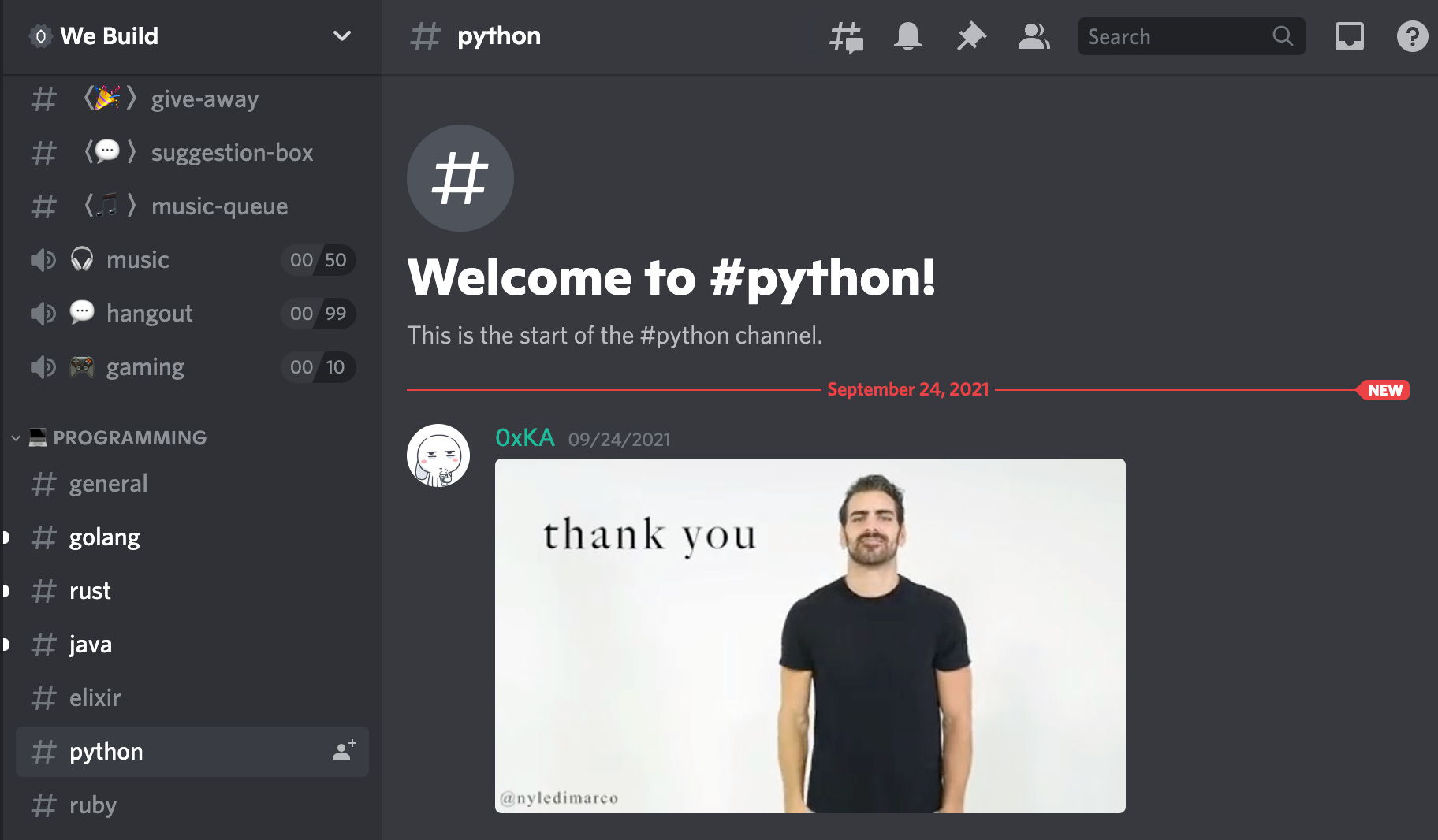The height and width of the screenshot is (840, 1438).
Task: Click the search magnifying glass icon
Action: [x=1283, y=36]
